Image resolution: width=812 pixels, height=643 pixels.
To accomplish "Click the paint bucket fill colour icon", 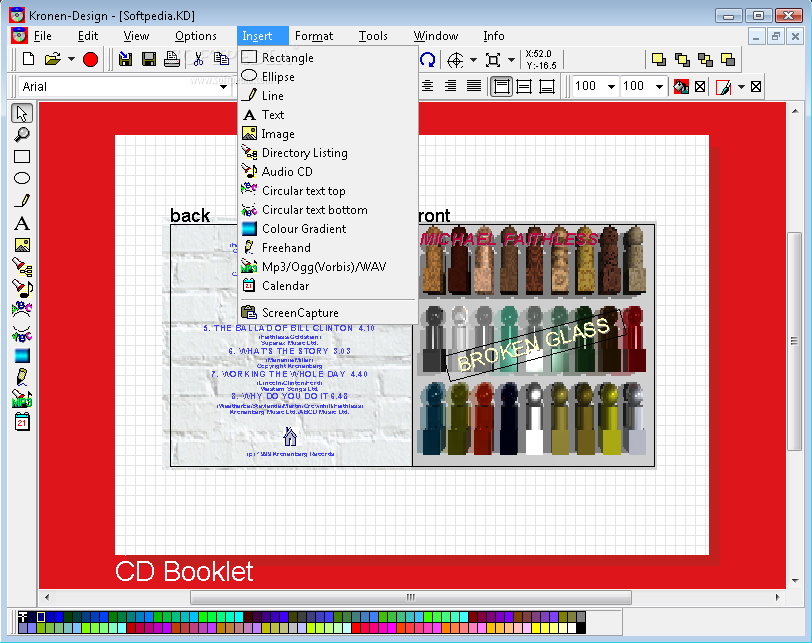I will pos(680,86).
